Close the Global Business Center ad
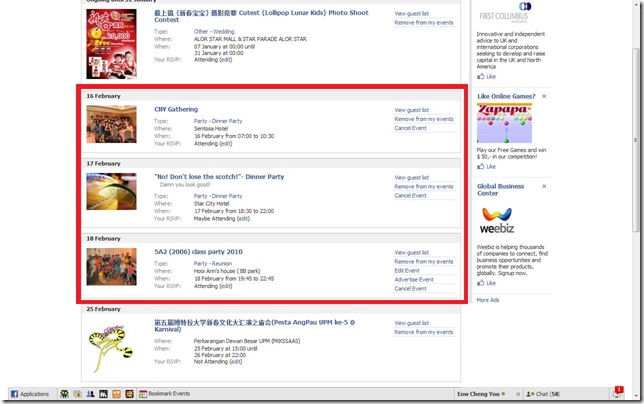 point(544,186)
